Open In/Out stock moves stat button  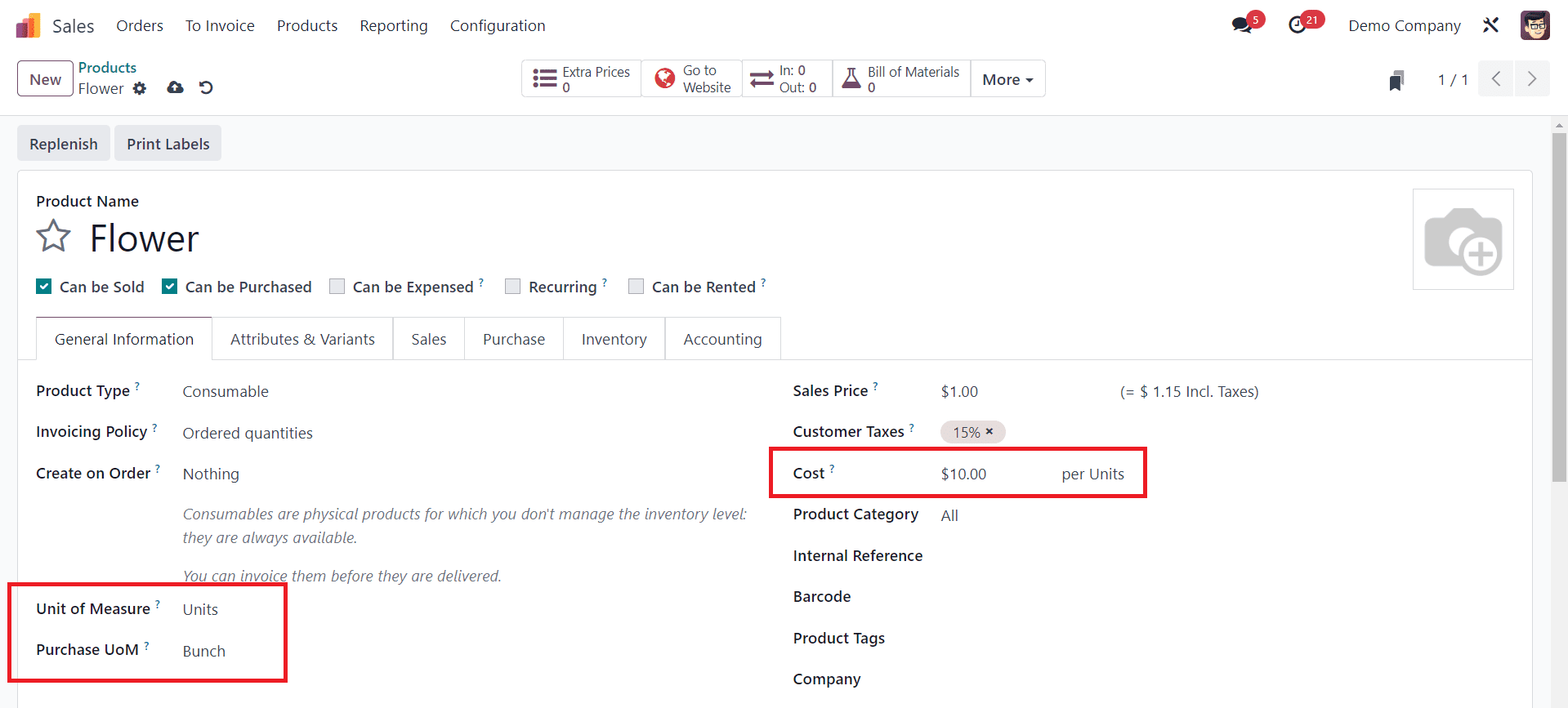pos(787,79)
